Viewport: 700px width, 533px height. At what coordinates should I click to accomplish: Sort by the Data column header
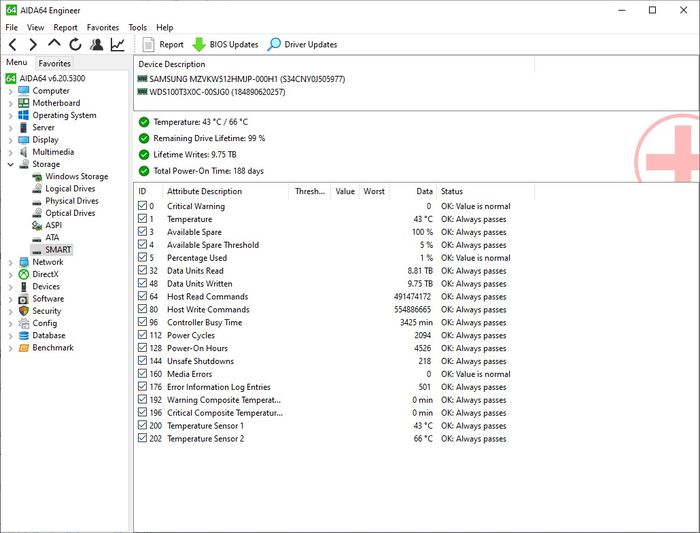click(x=412, y=191)
